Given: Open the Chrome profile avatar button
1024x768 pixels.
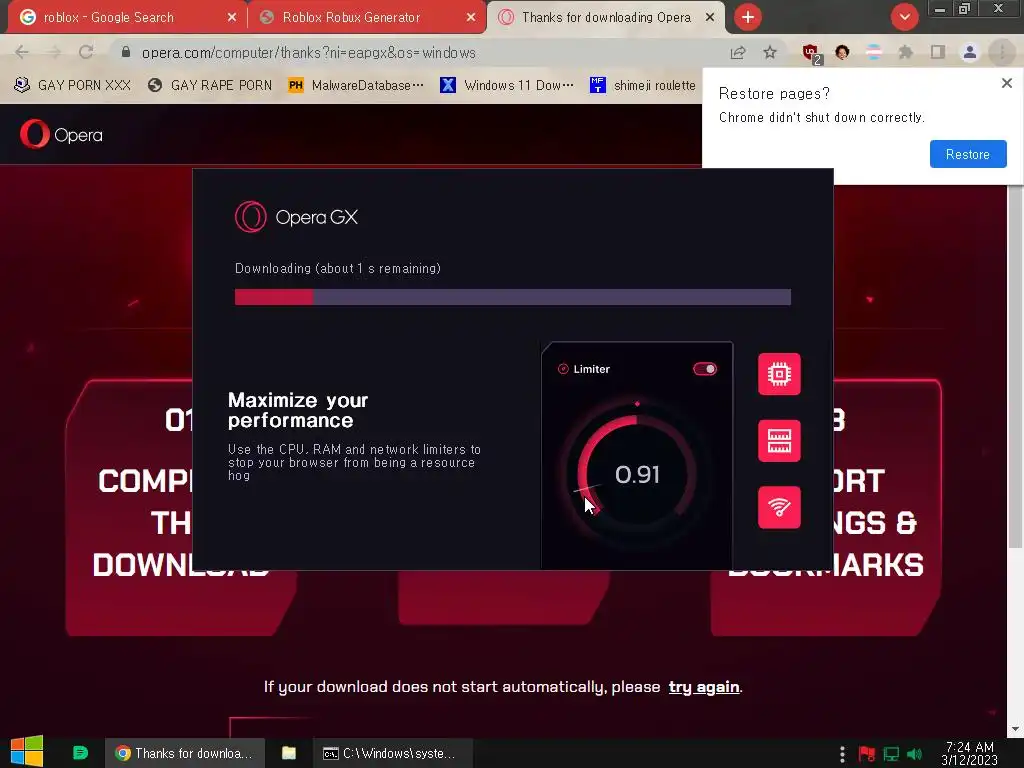Looking at the screenshot, I should (x=970, y=52).
